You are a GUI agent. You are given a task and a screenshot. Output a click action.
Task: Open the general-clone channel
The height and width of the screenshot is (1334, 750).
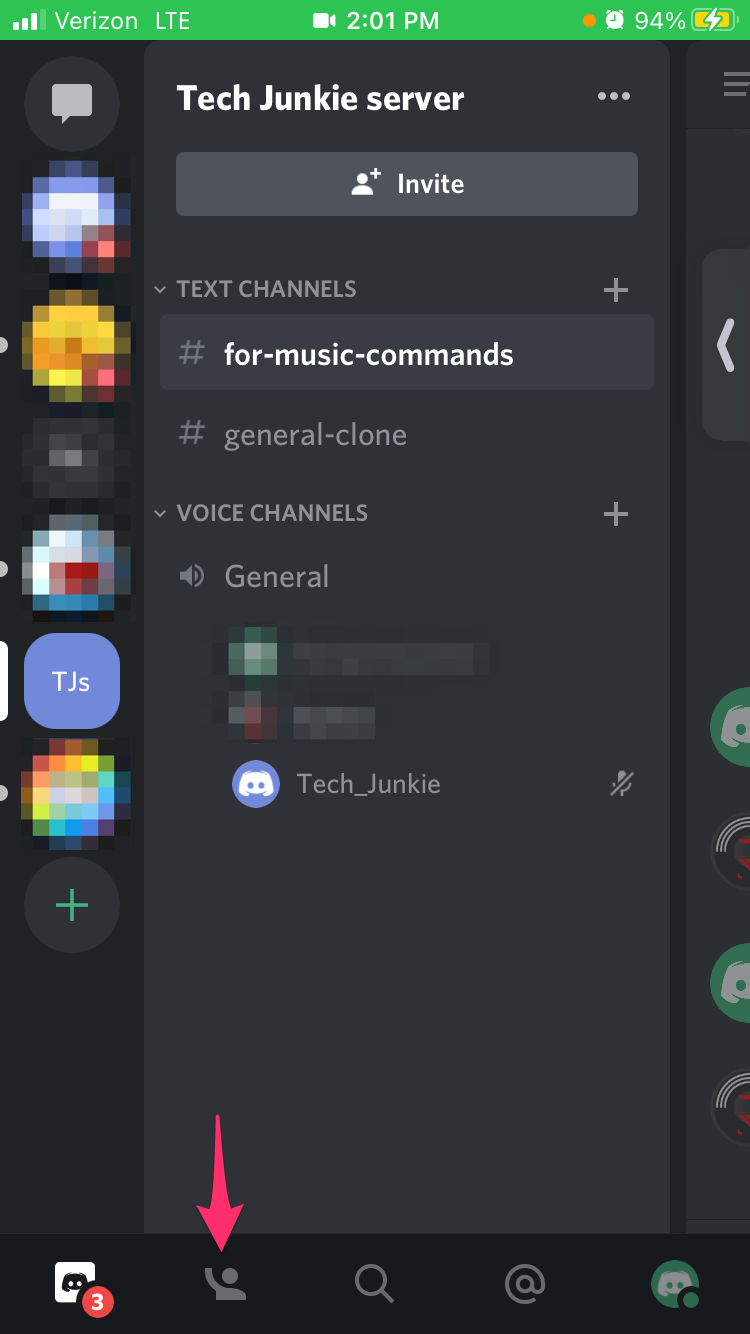[407, 434]
